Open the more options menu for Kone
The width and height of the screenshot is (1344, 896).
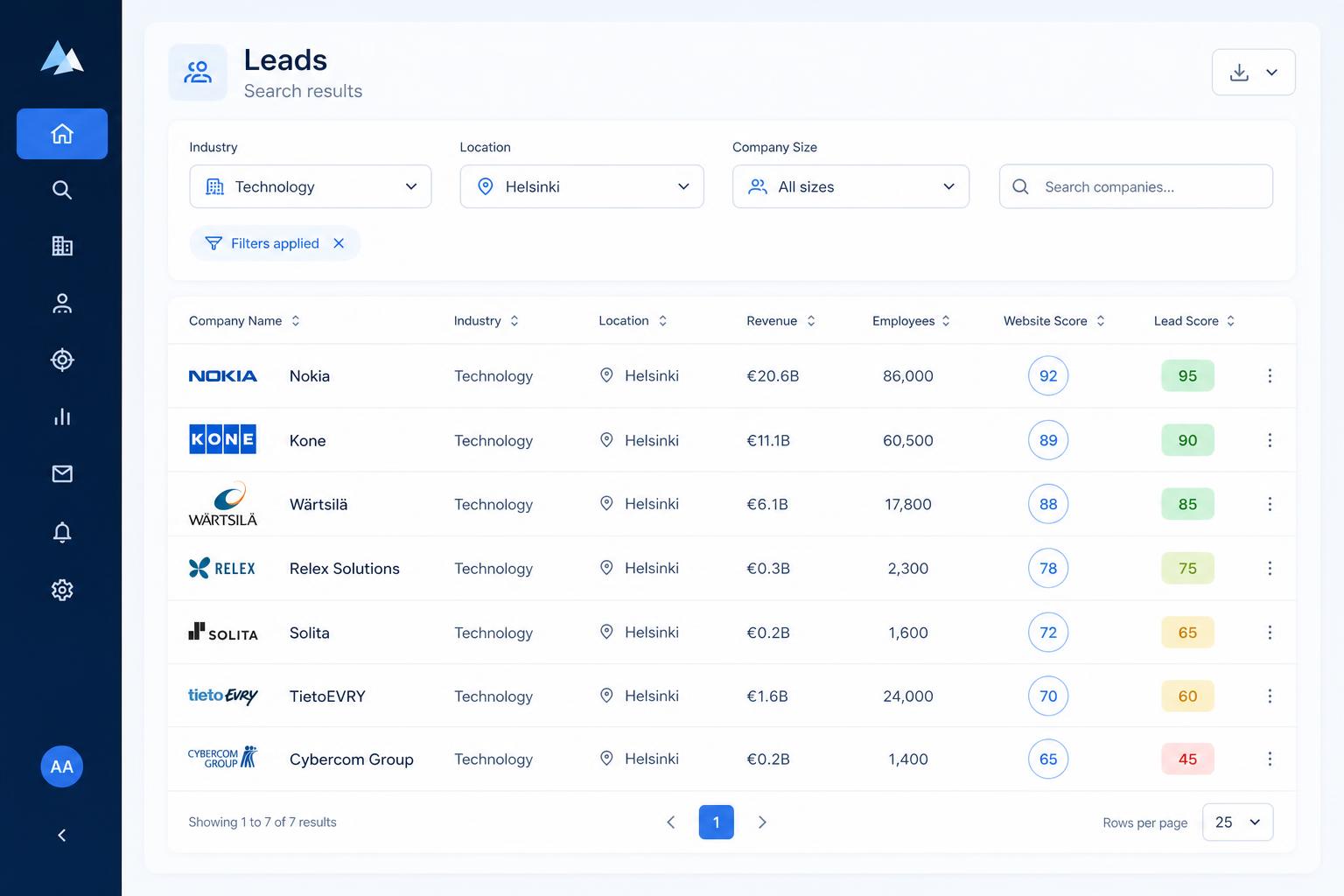(1270, 440)
